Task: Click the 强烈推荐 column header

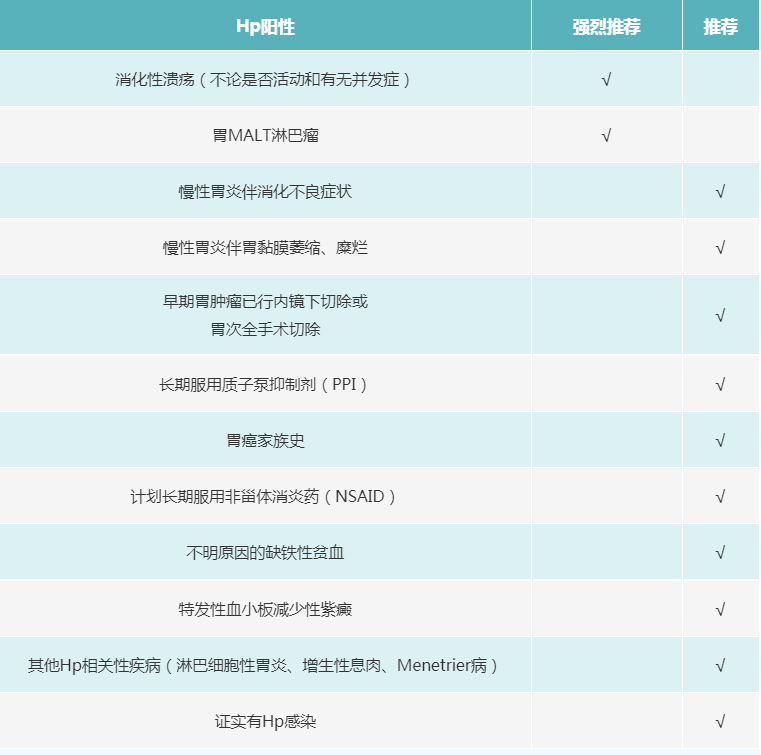Action: click(606, 27)
